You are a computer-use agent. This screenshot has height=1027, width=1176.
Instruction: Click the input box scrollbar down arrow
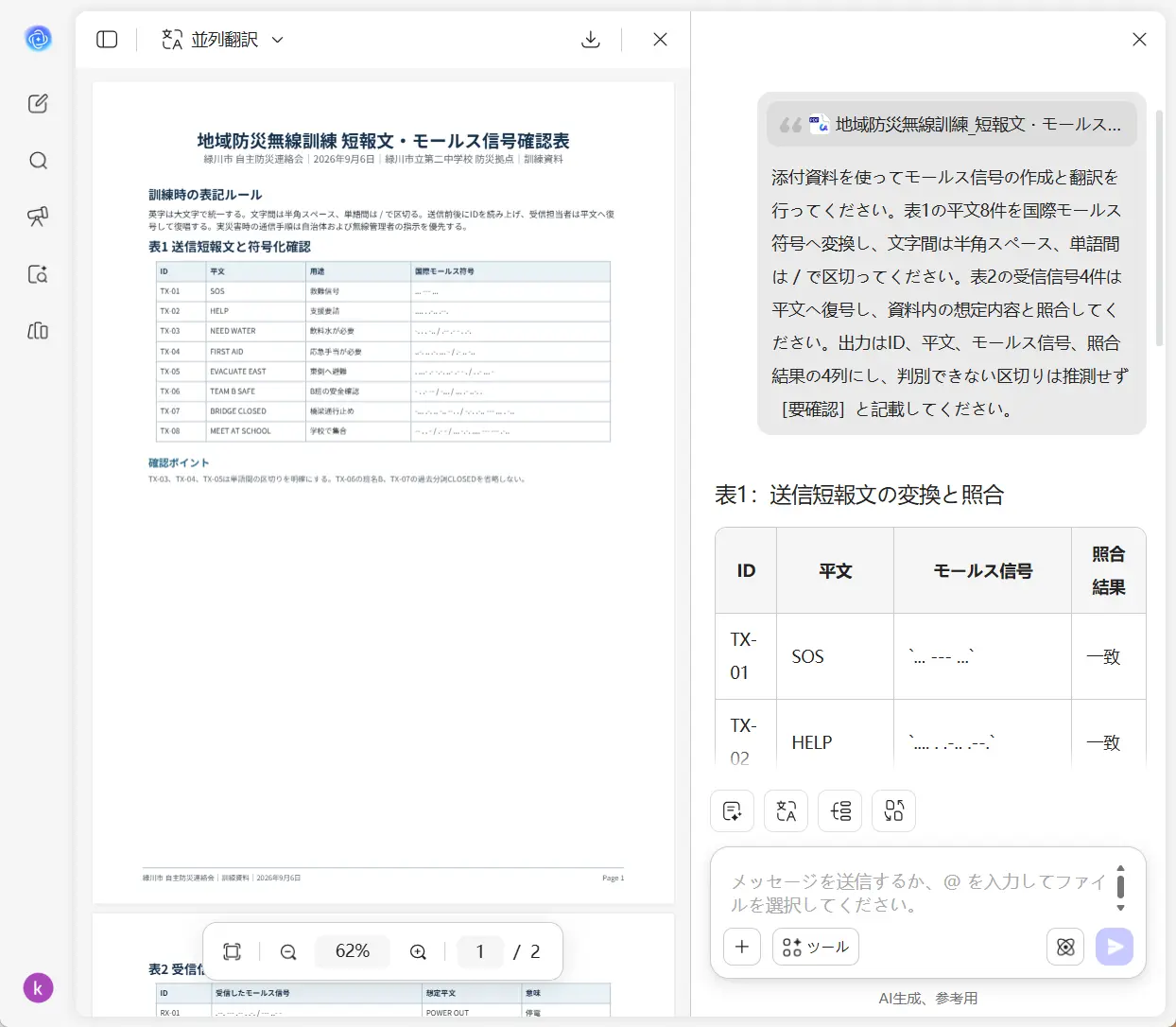(x=1120, y=908)
